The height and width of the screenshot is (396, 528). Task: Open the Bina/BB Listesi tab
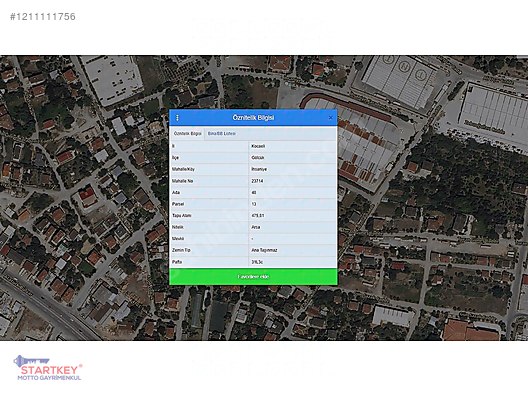[222, 134]
